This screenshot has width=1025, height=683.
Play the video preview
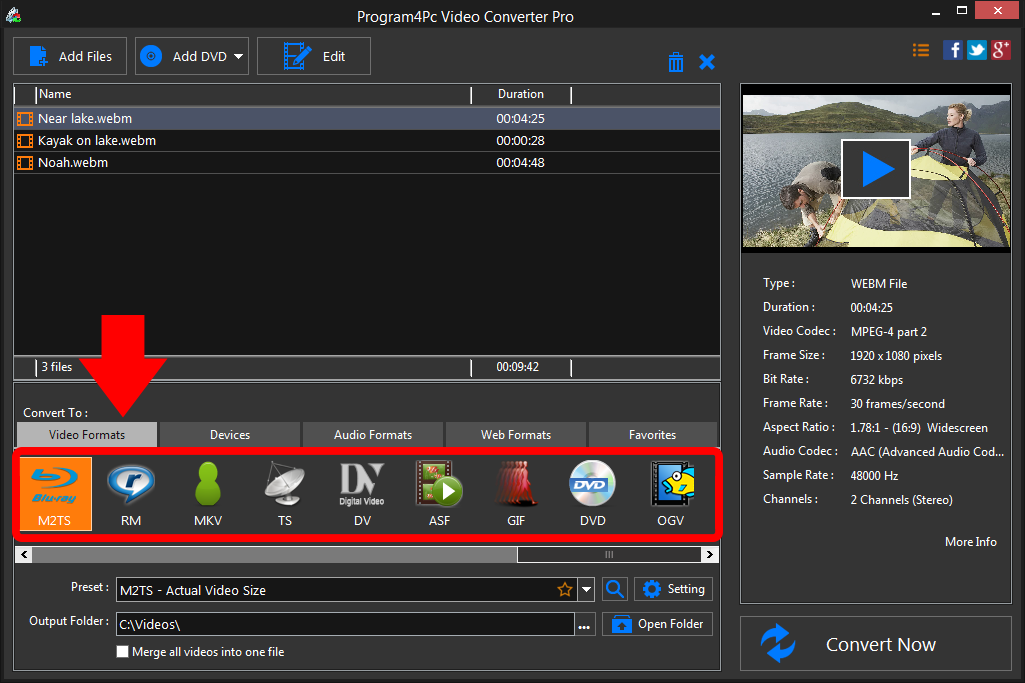tap(876, 168)
